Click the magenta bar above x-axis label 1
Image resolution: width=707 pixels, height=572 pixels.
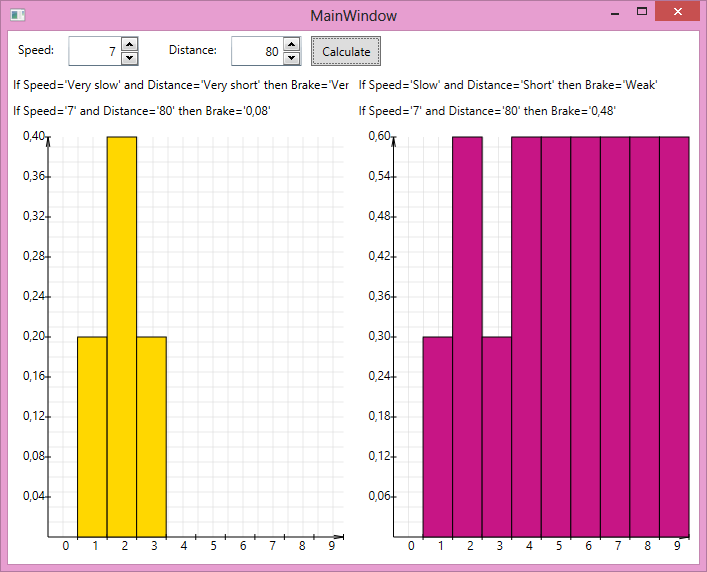point(437,436)
